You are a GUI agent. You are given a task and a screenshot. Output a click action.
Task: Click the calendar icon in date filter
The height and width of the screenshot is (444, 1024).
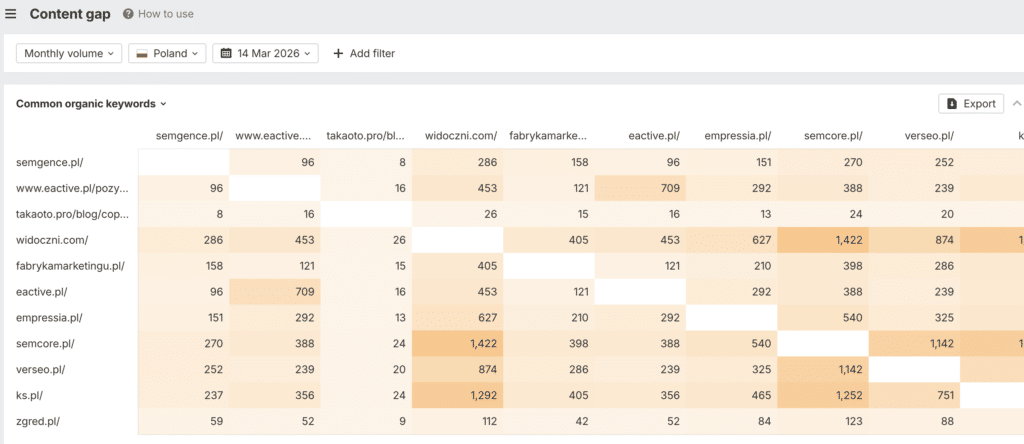coord(226,54)
